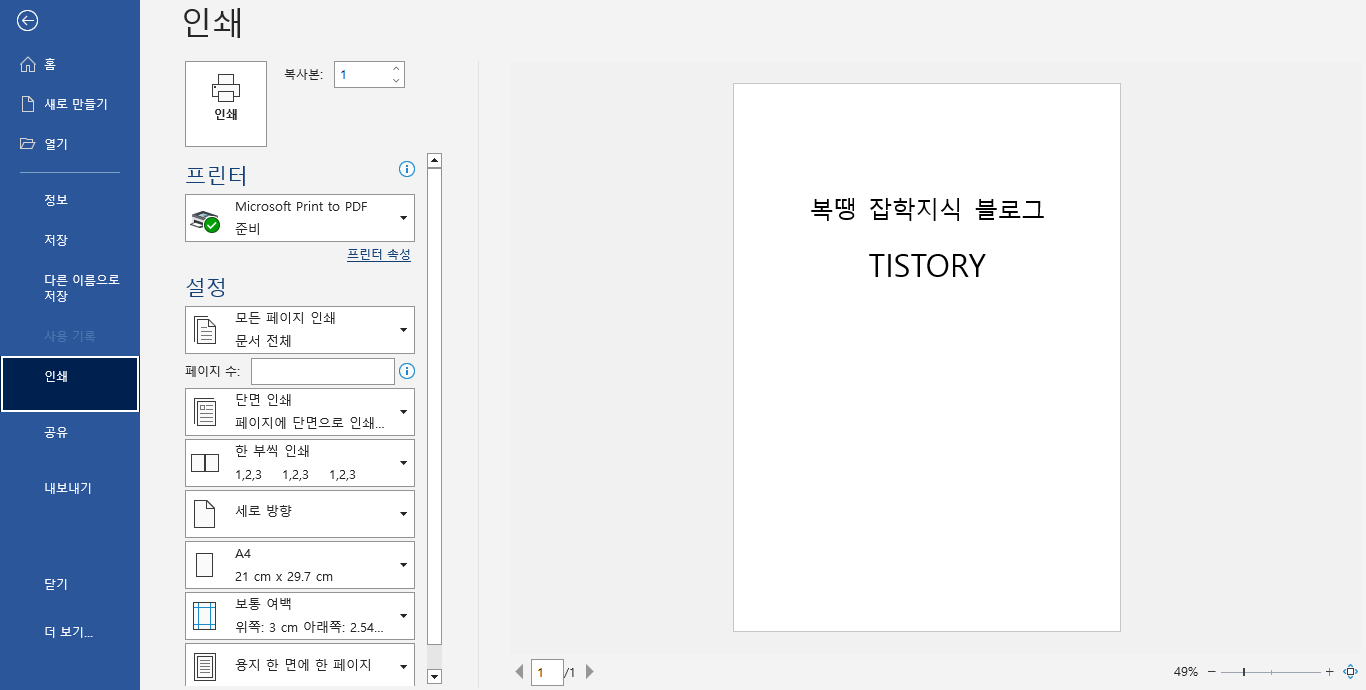
Task: Click the settings panel scrollbar thumb
Action: 434,406
